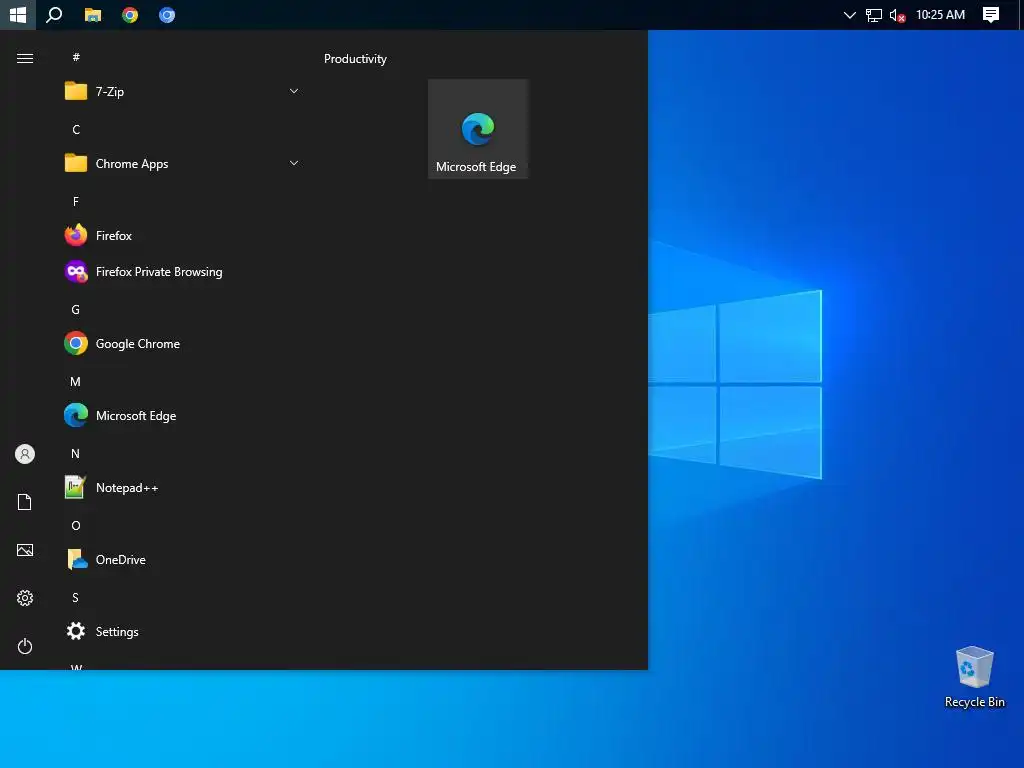Open the Chrome Apps folder icon
Viewport: 1024px width, 768px height.
point(76,163)
